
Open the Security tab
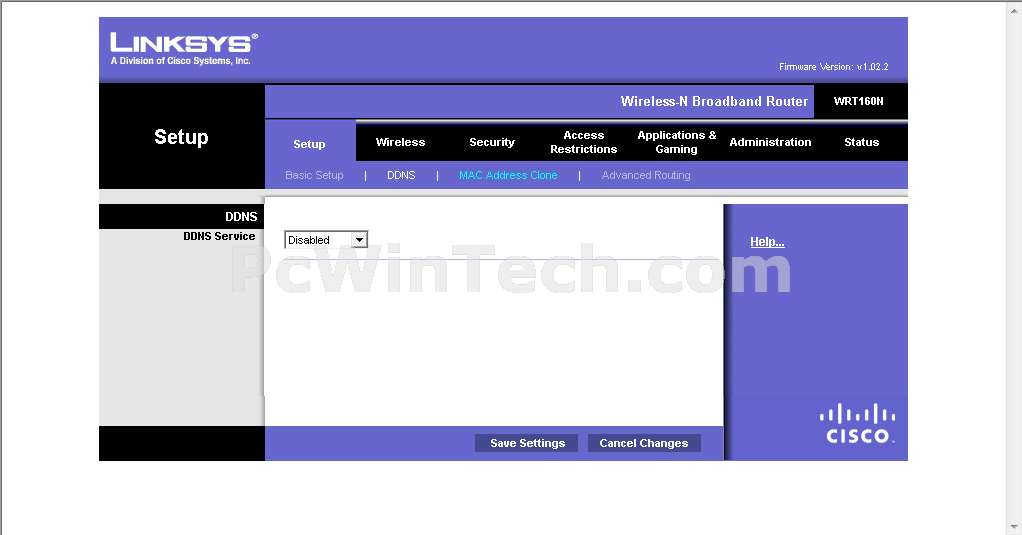[492, 142]
